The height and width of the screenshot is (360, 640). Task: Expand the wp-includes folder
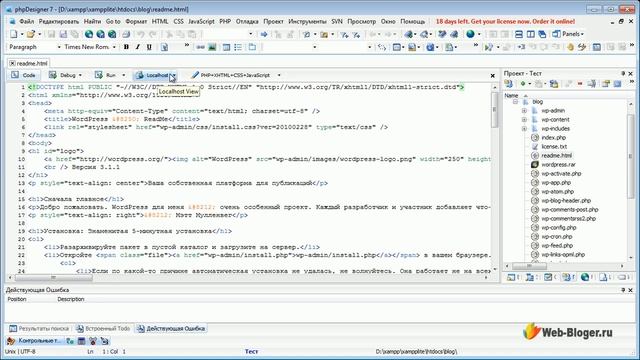[524, 128]
